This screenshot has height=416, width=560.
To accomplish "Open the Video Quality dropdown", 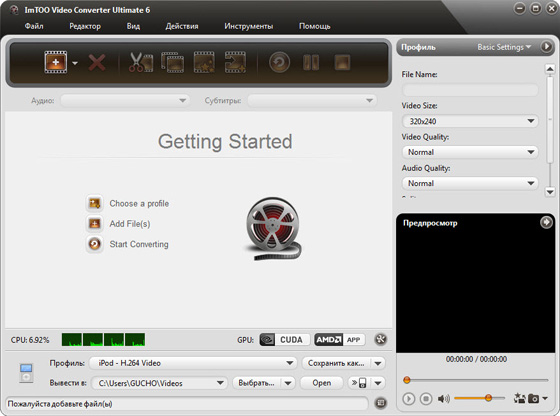I will 470,152.
